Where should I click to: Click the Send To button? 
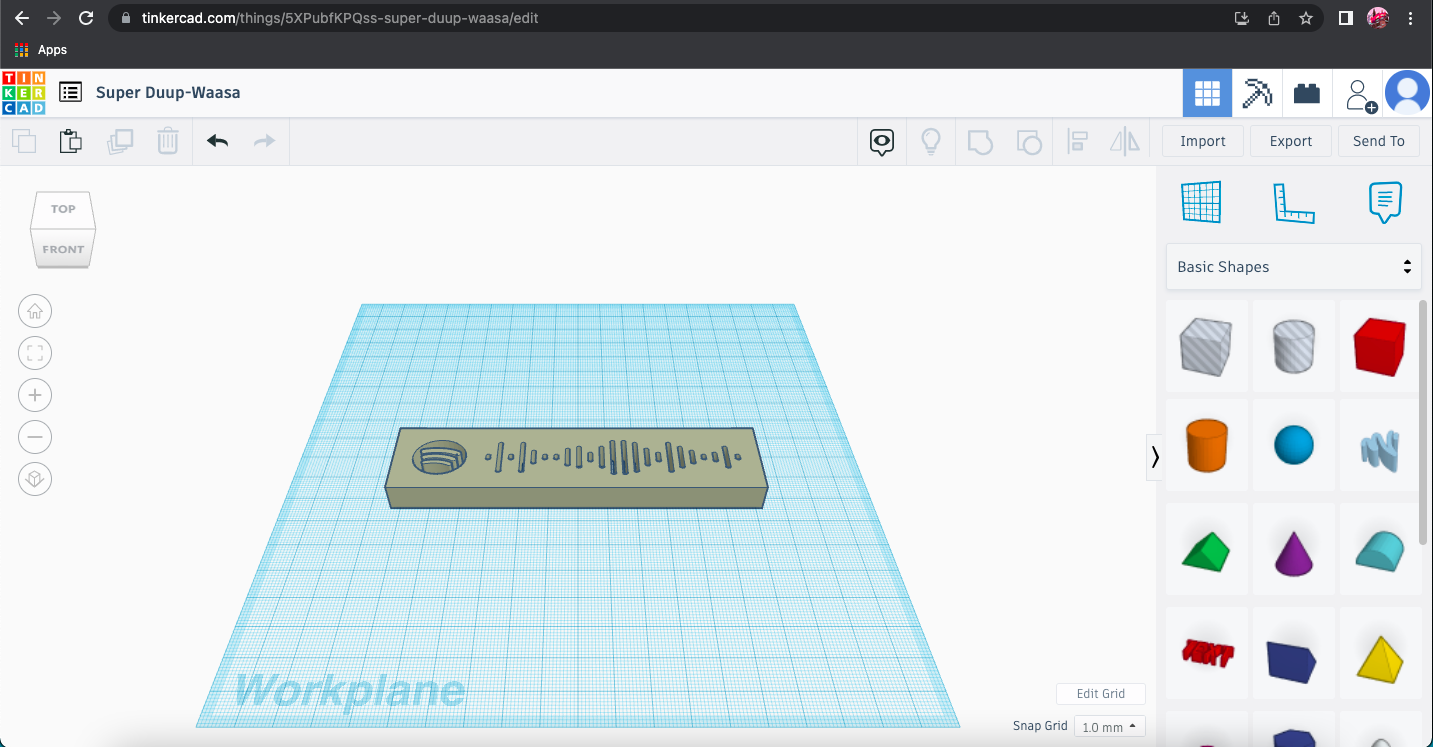click(1379, 141)
